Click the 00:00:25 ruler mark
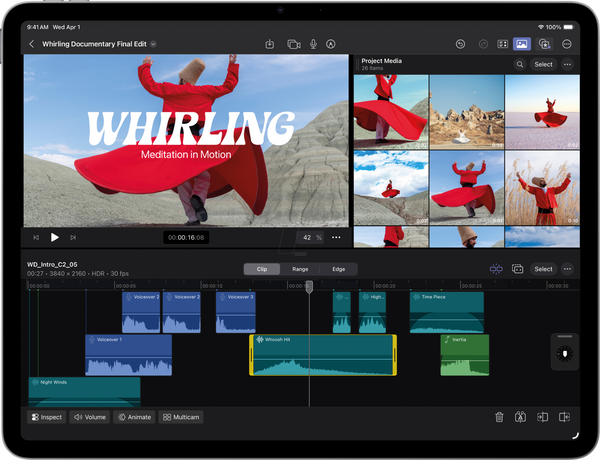 click(471, 286)
